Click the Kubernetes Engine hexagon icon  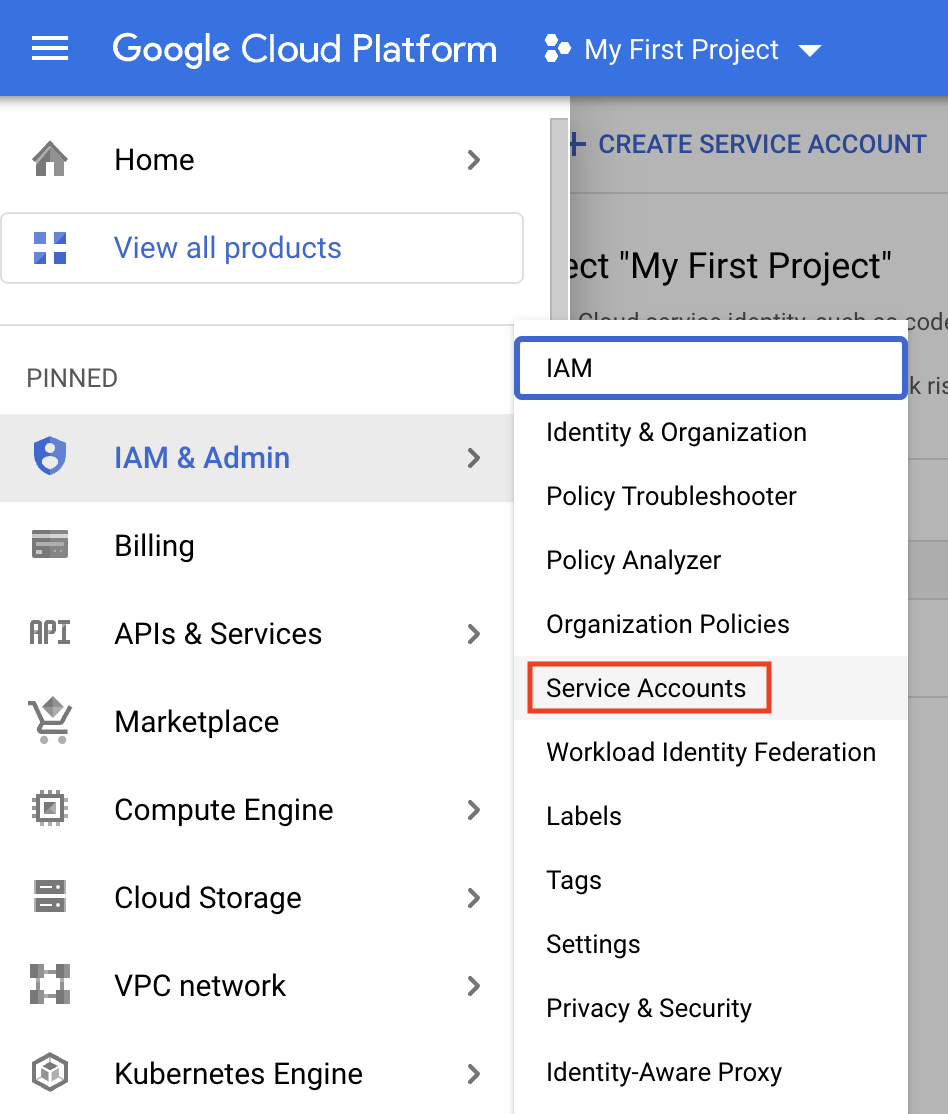(x=50, y=1072)
